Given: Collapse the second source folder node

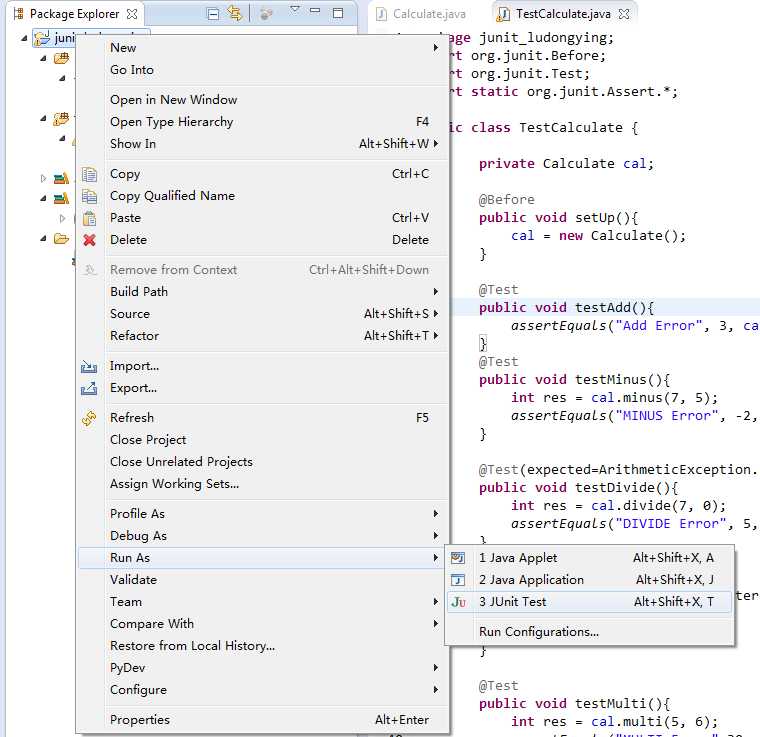Looking at the screenshot, I should 43,118.
